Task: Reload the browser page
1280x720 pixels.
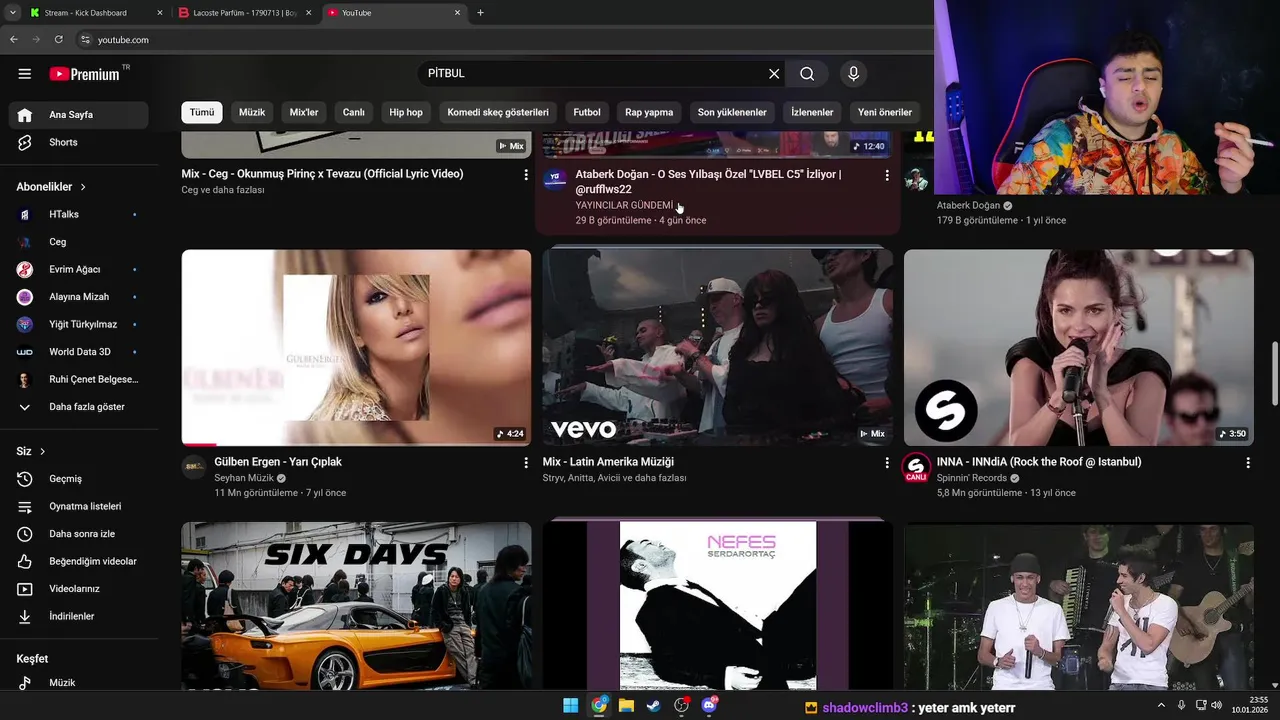Action: (59, 40)
